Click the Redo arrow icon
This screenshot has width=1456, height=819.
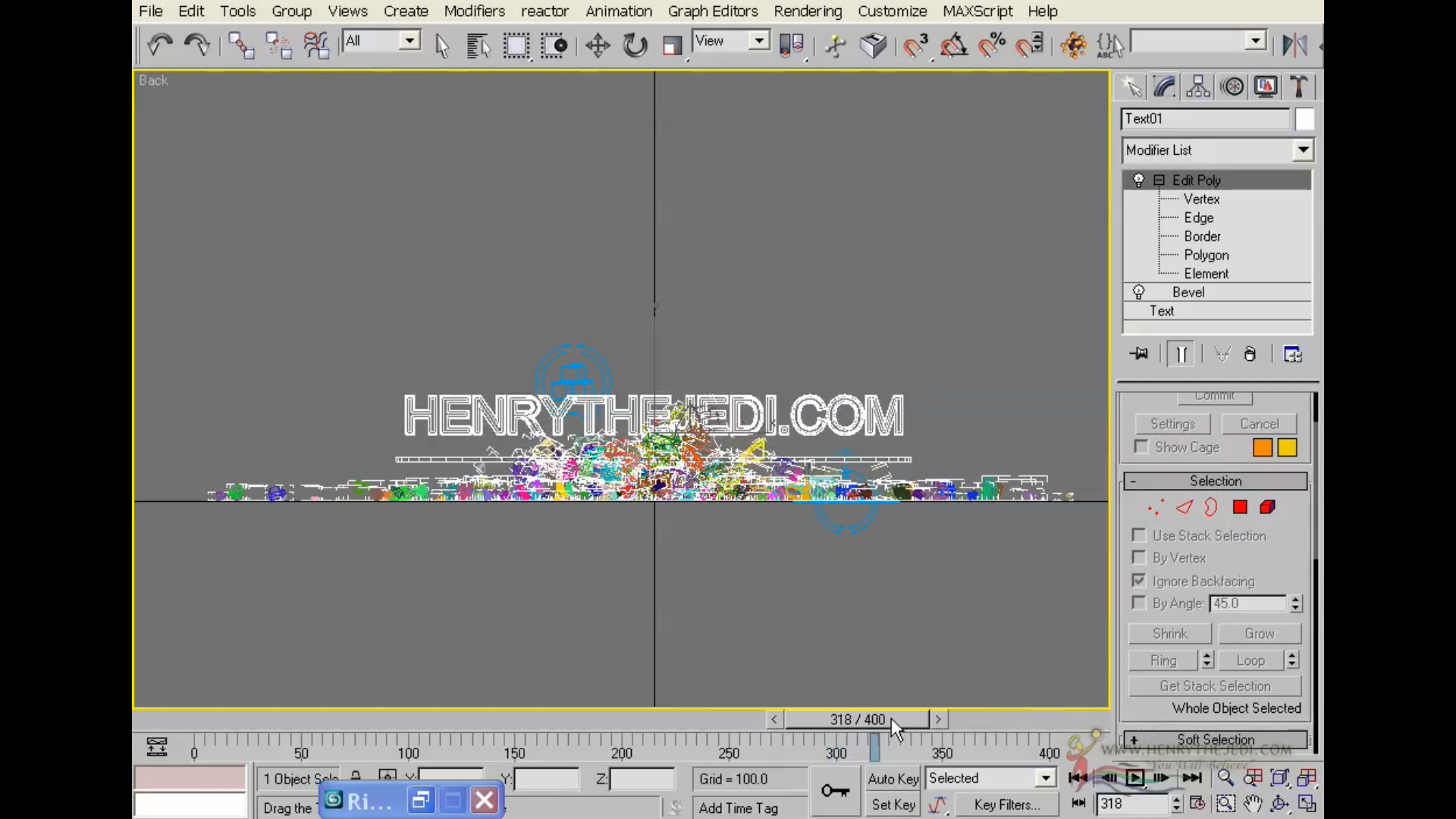pyautogui.click(x=197, y=45)
